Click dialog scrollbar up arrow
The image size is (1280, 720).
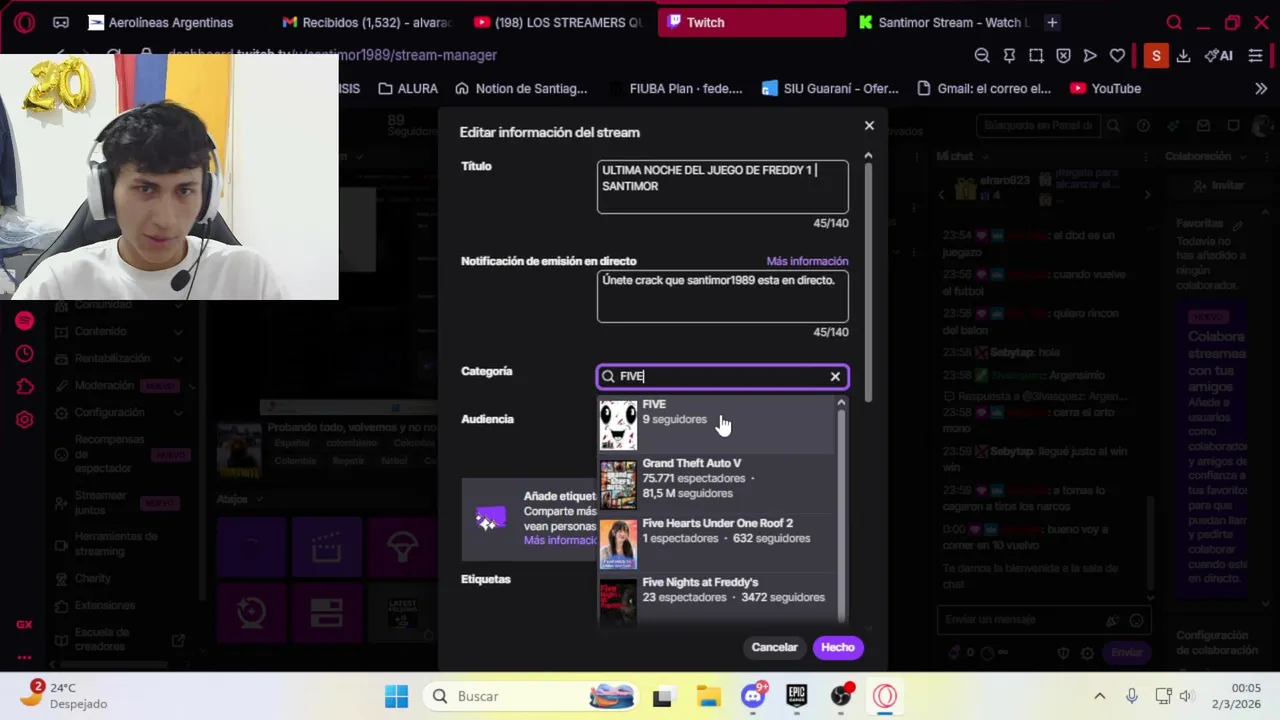click(x=868, y=156)
